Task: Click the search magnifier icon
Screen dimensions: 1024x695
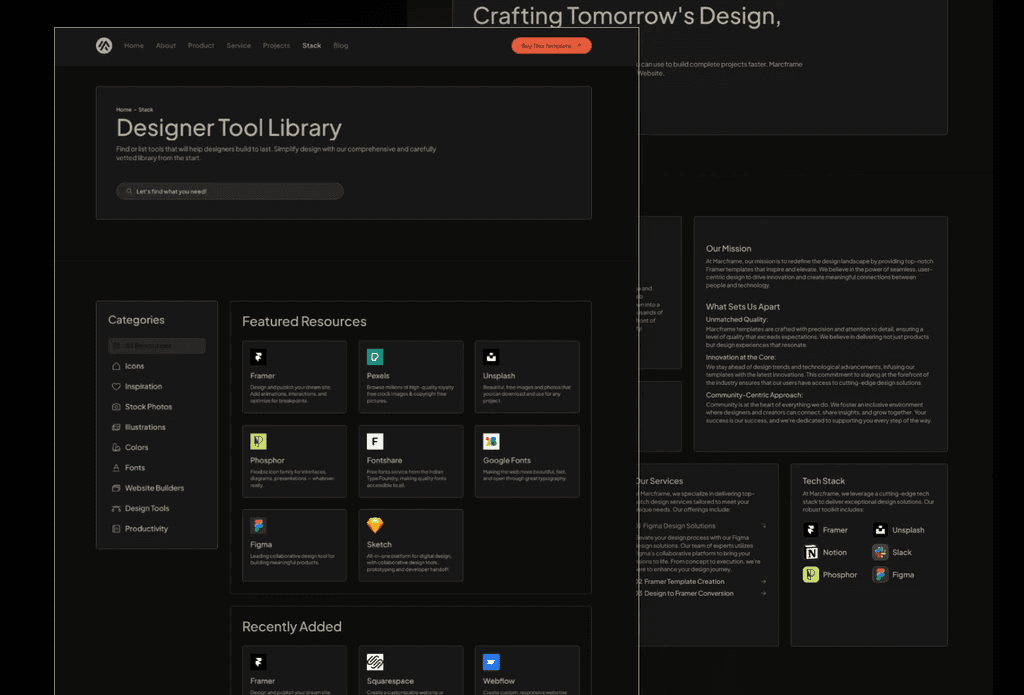Action: 129,191
